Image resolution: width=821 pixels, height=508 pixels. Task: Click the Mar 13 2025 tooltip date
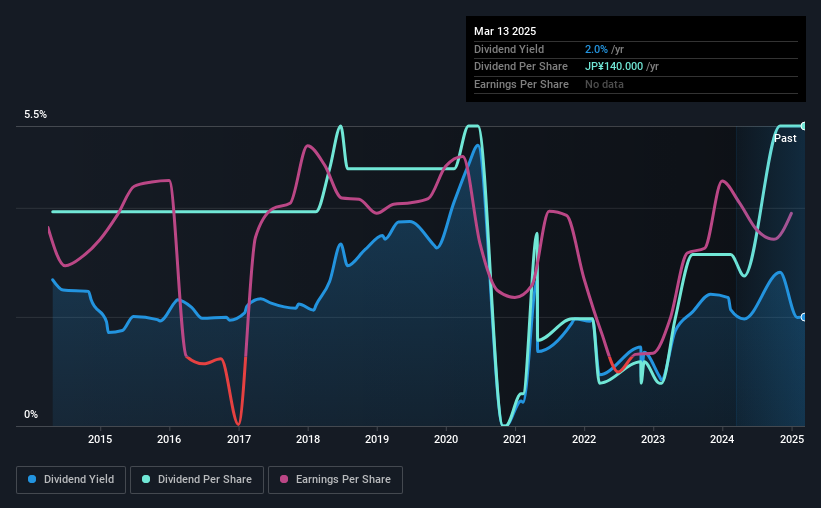click(505, 31)
